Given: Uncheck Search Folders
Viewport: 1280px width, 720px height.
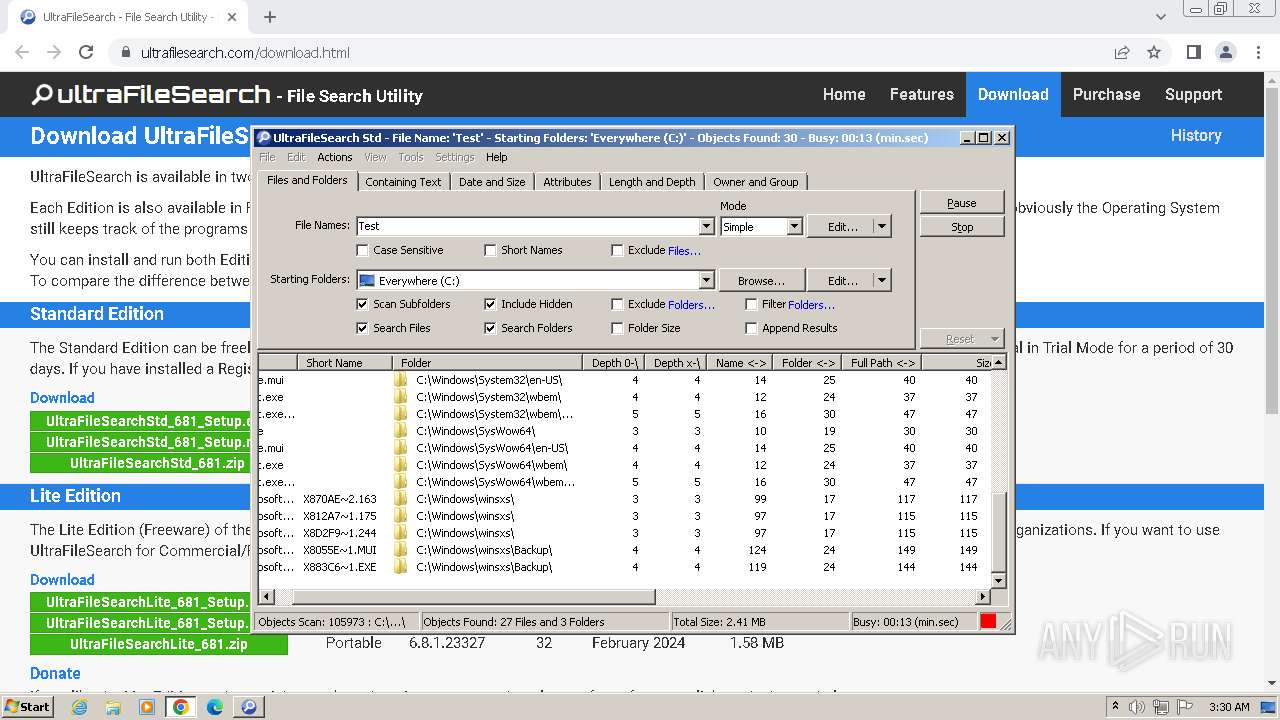Looking at the screenshot, I should pos(491,328).
